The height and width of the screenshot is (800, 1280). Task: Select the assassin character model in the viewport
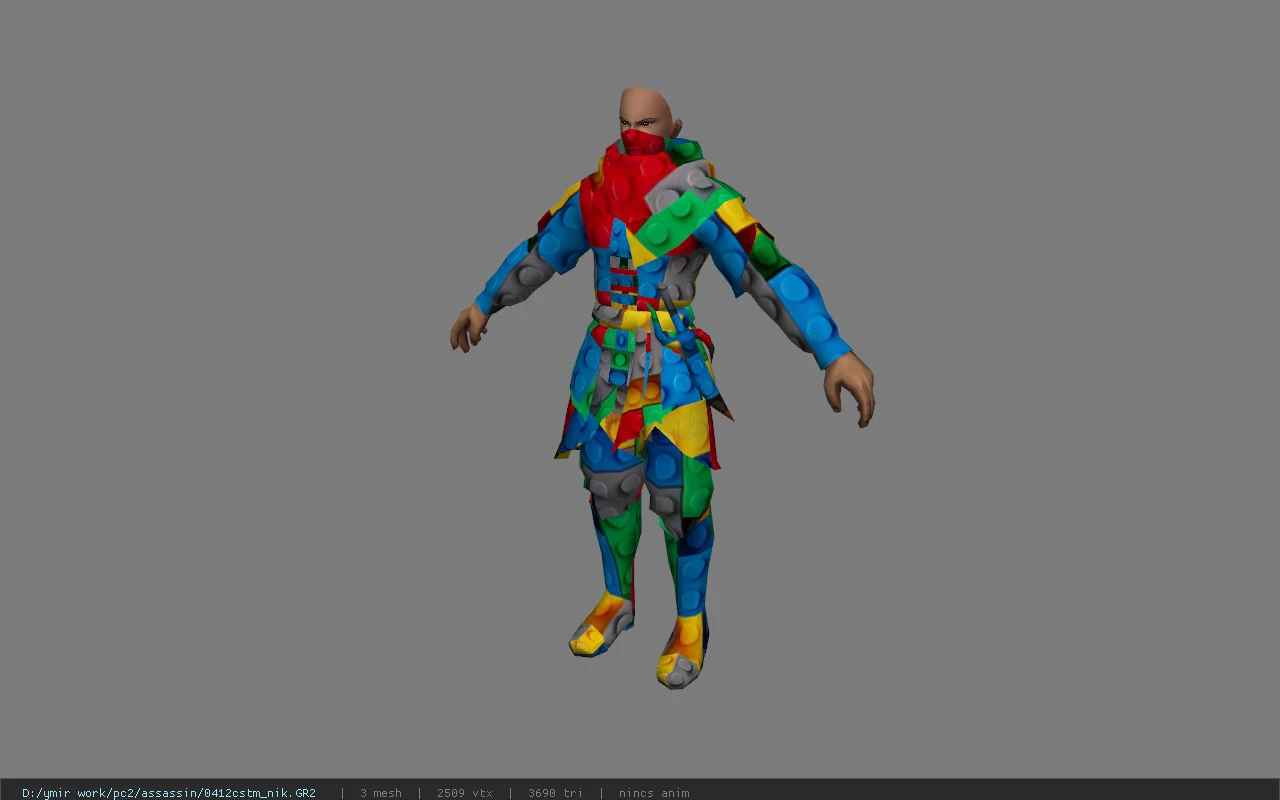click(x=660, y=388)
